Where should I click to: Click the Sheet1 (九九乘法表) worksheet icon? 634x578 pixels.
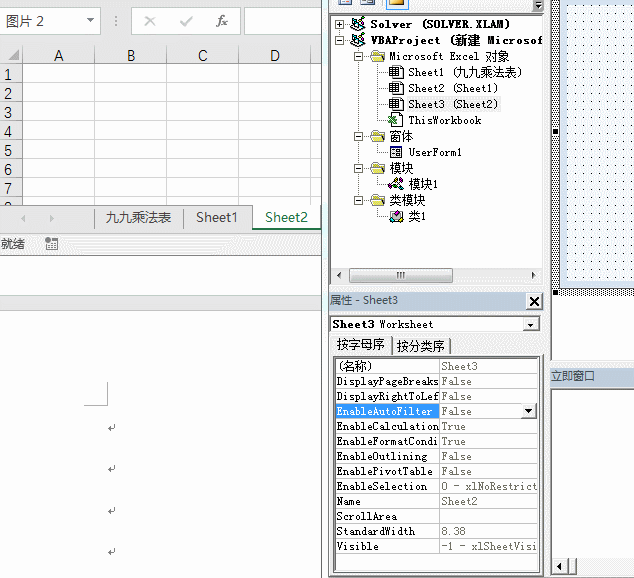click(x=396, y=72)
